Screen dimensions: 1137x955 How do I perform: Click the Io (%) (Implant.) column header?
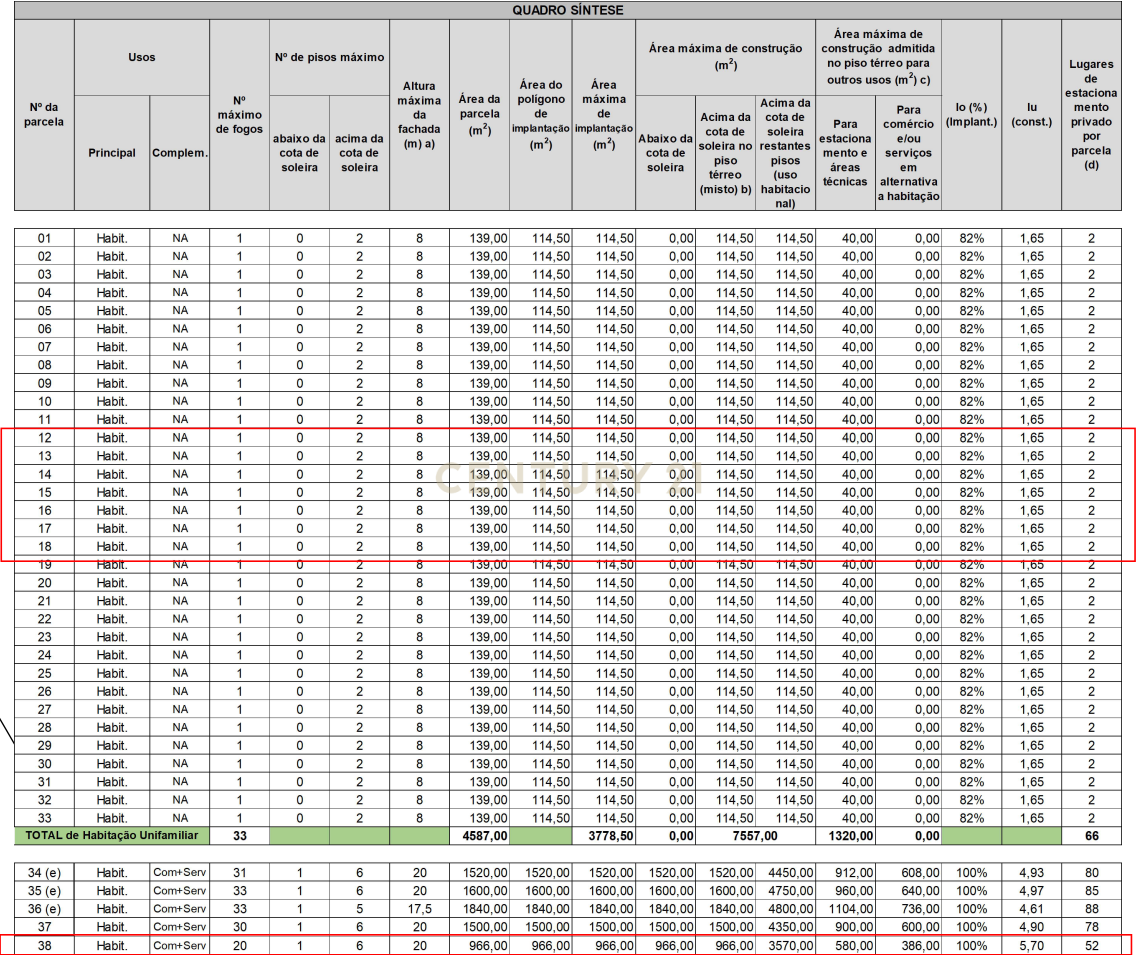tap(971, 114)
